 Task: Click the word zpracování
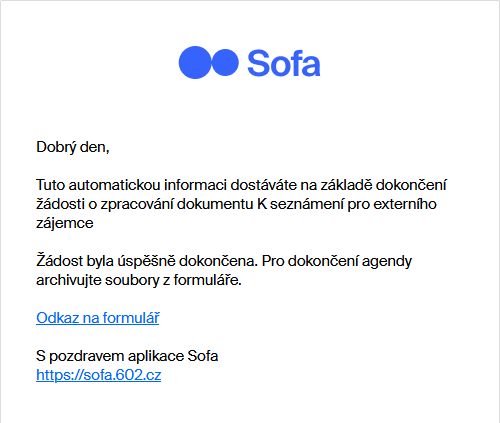point(137,204)
